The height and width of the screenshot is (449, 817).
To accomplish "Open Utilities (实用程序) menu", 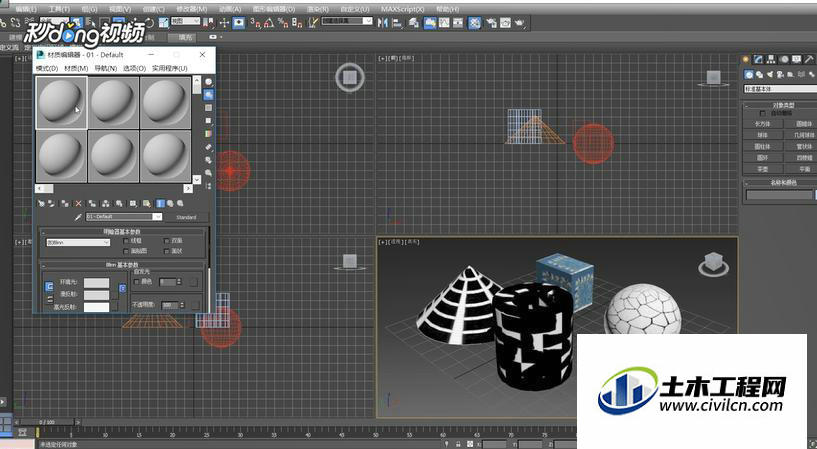I will pyautogui.click(x=170, y=68).
